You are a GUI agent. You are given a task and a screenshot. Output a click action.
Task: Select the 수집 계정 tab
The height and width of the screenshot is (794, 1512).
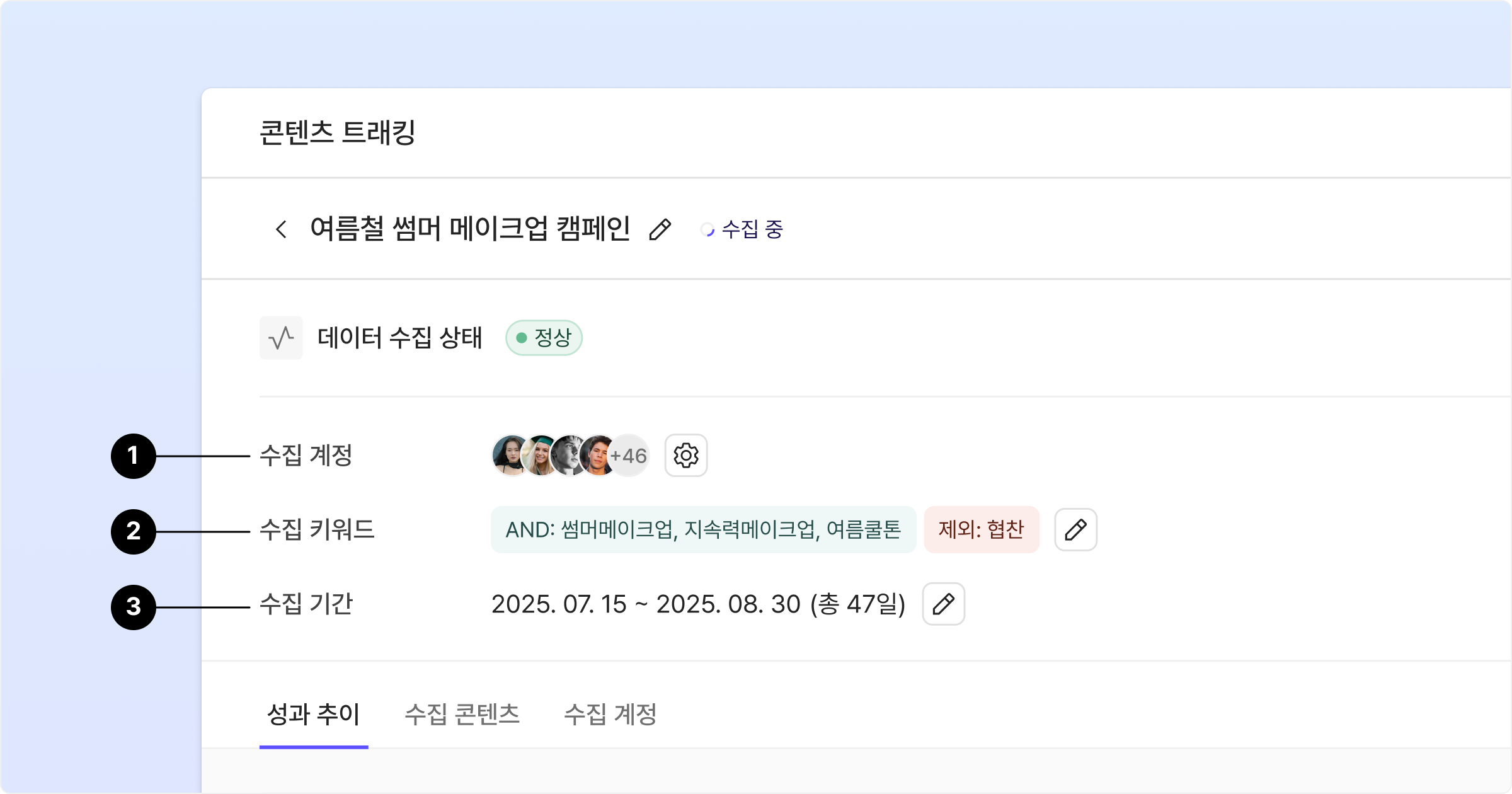(x=610, y=715)
